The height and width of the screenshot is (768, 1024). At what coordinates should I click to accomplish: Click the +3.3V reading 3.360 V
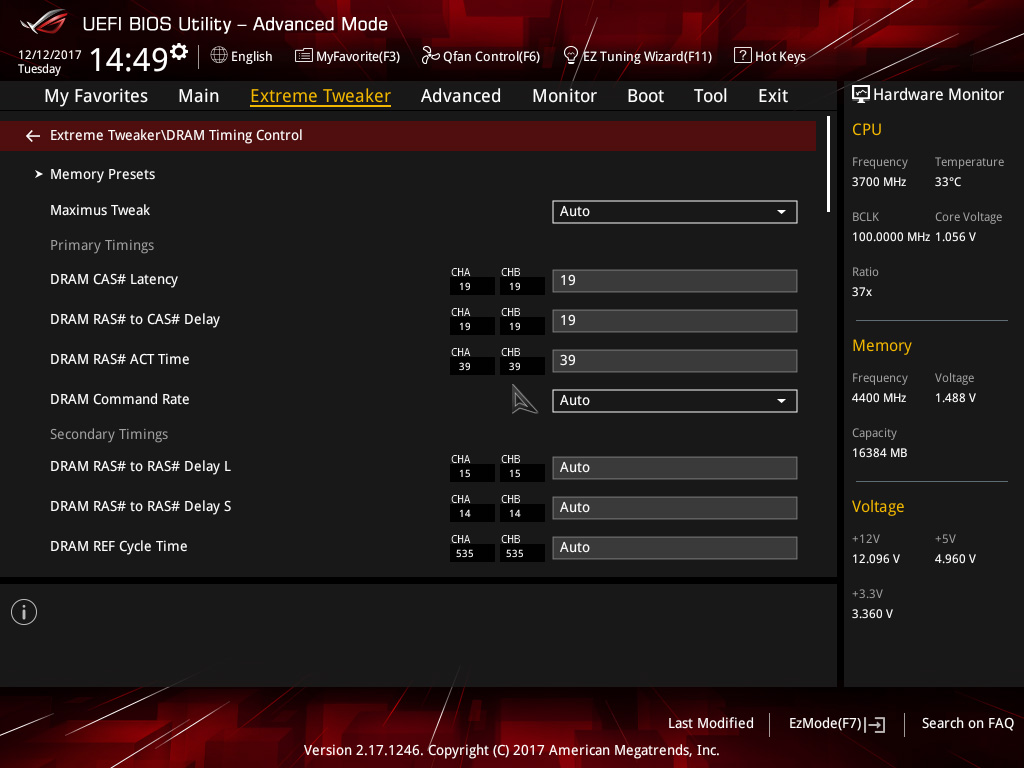(872, 614)
